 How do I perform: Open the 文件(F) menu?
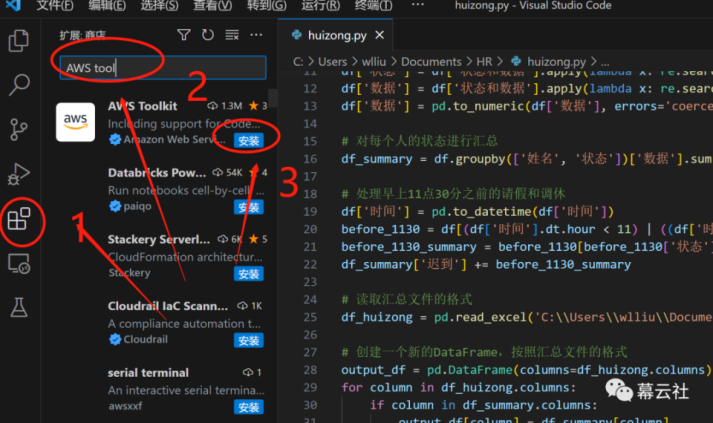click(55, 5)
